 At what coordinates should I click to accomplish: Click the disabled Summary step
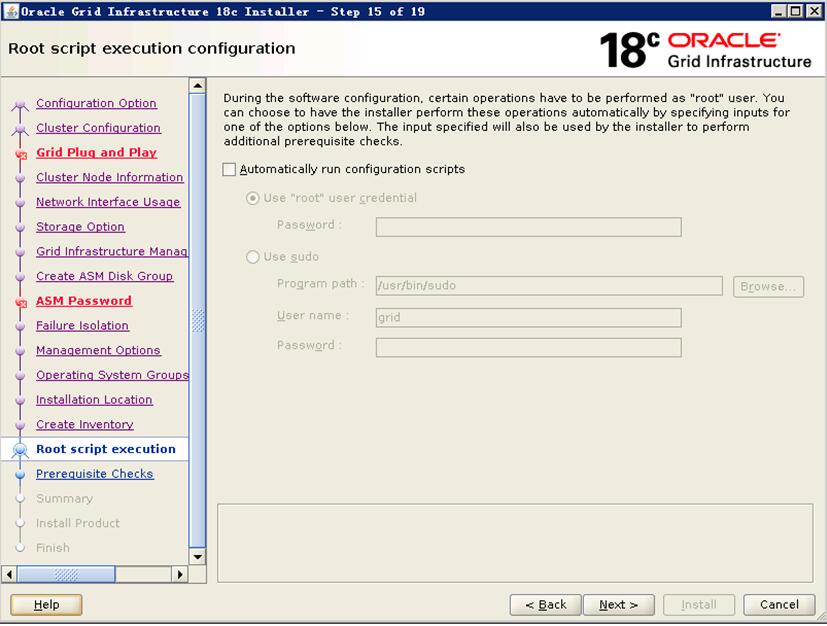coord(65,499)
